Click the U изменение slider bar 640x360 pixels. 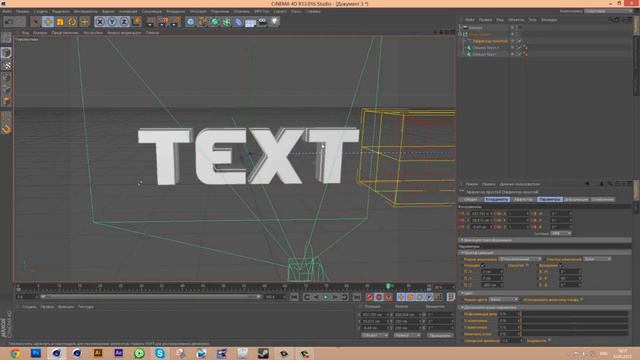click(x=575, y=320)
